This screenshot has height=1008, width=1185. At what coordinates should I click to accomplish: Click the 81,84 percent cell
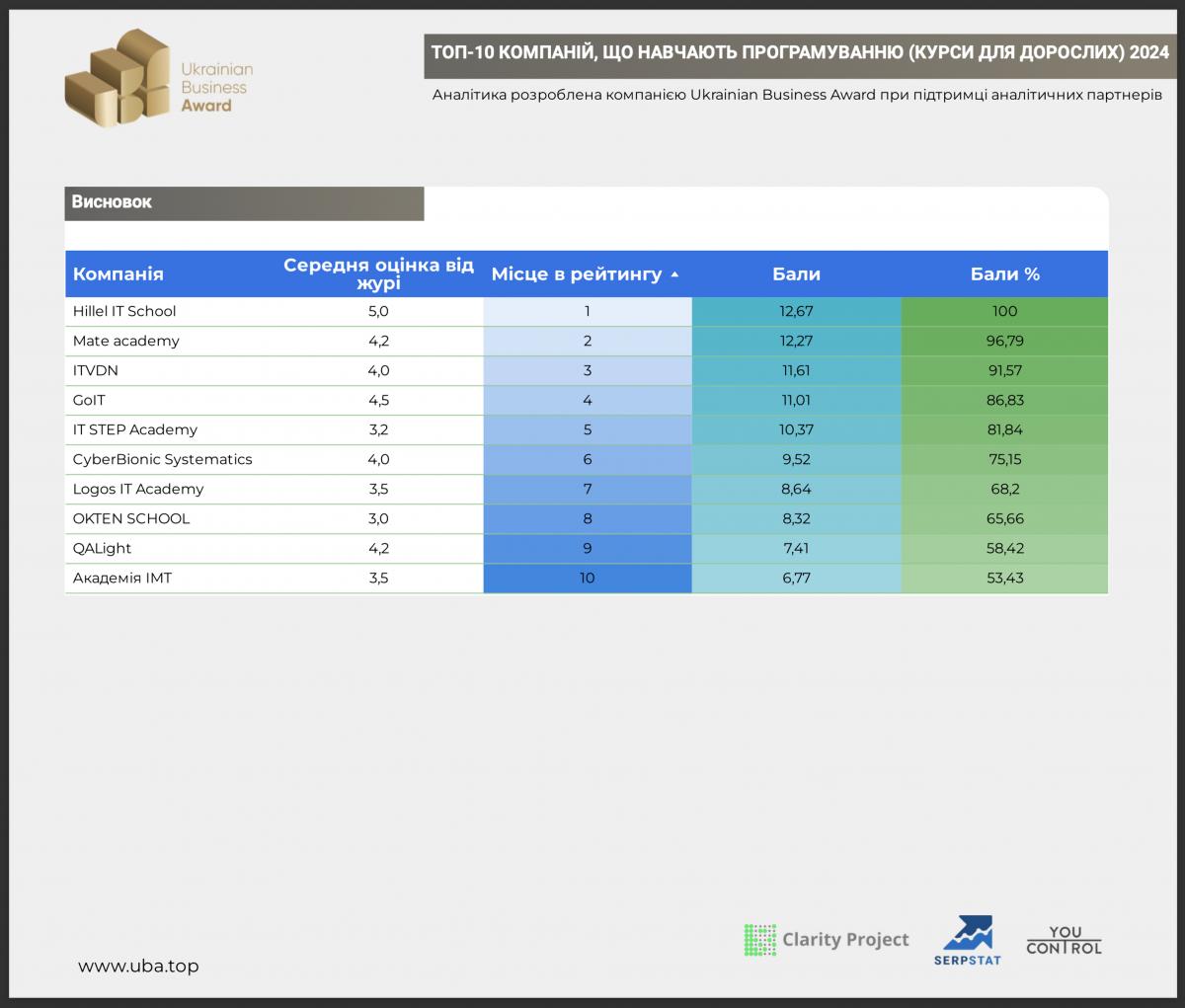[x=1004, y=429]
